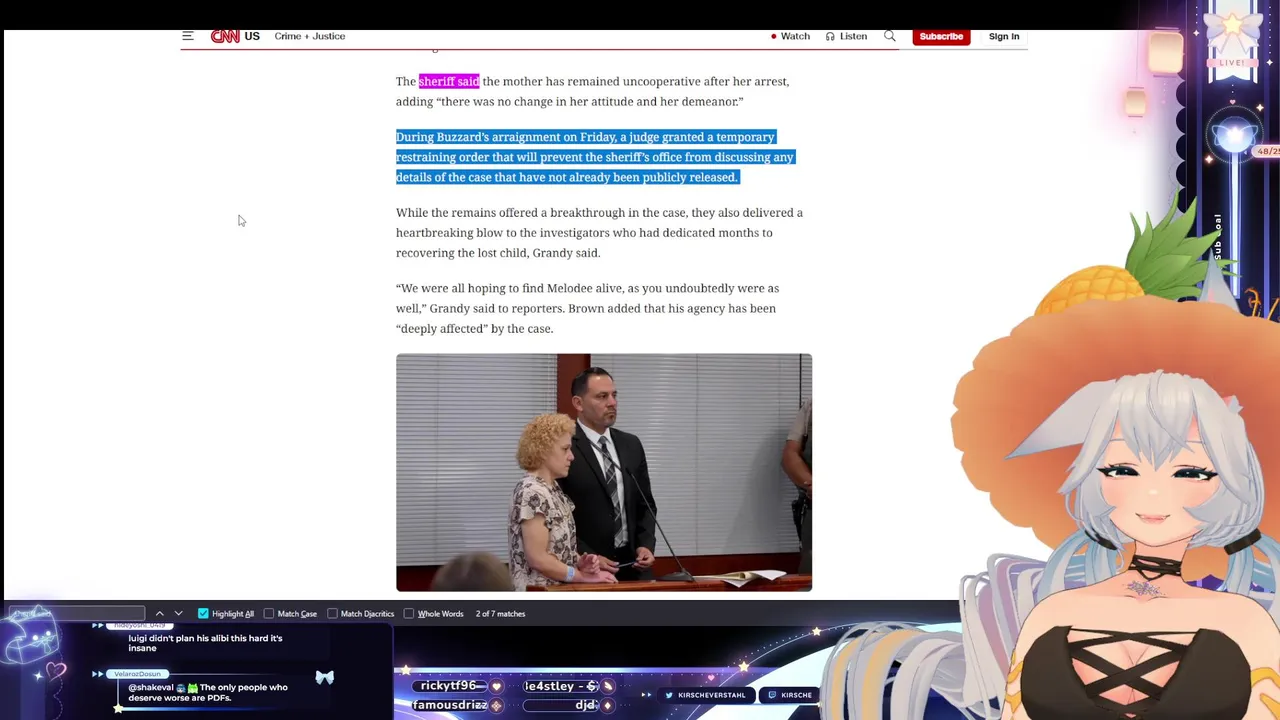Go to next find match arrow
The height and width of the screenshot is (720, 1280).
click(x=178, y=613)
